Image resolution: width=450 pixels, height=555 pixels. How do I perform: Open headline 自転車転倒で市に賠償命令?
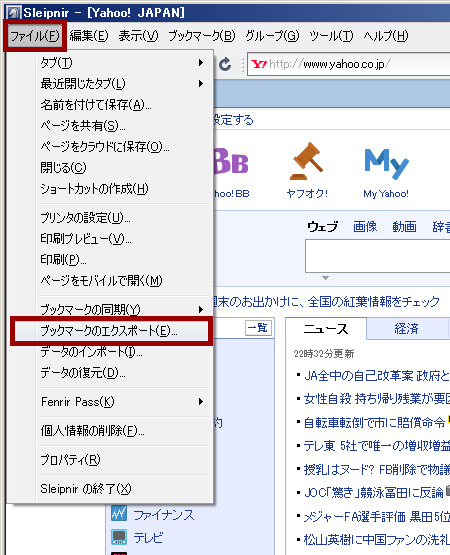[x=374, y=422]
